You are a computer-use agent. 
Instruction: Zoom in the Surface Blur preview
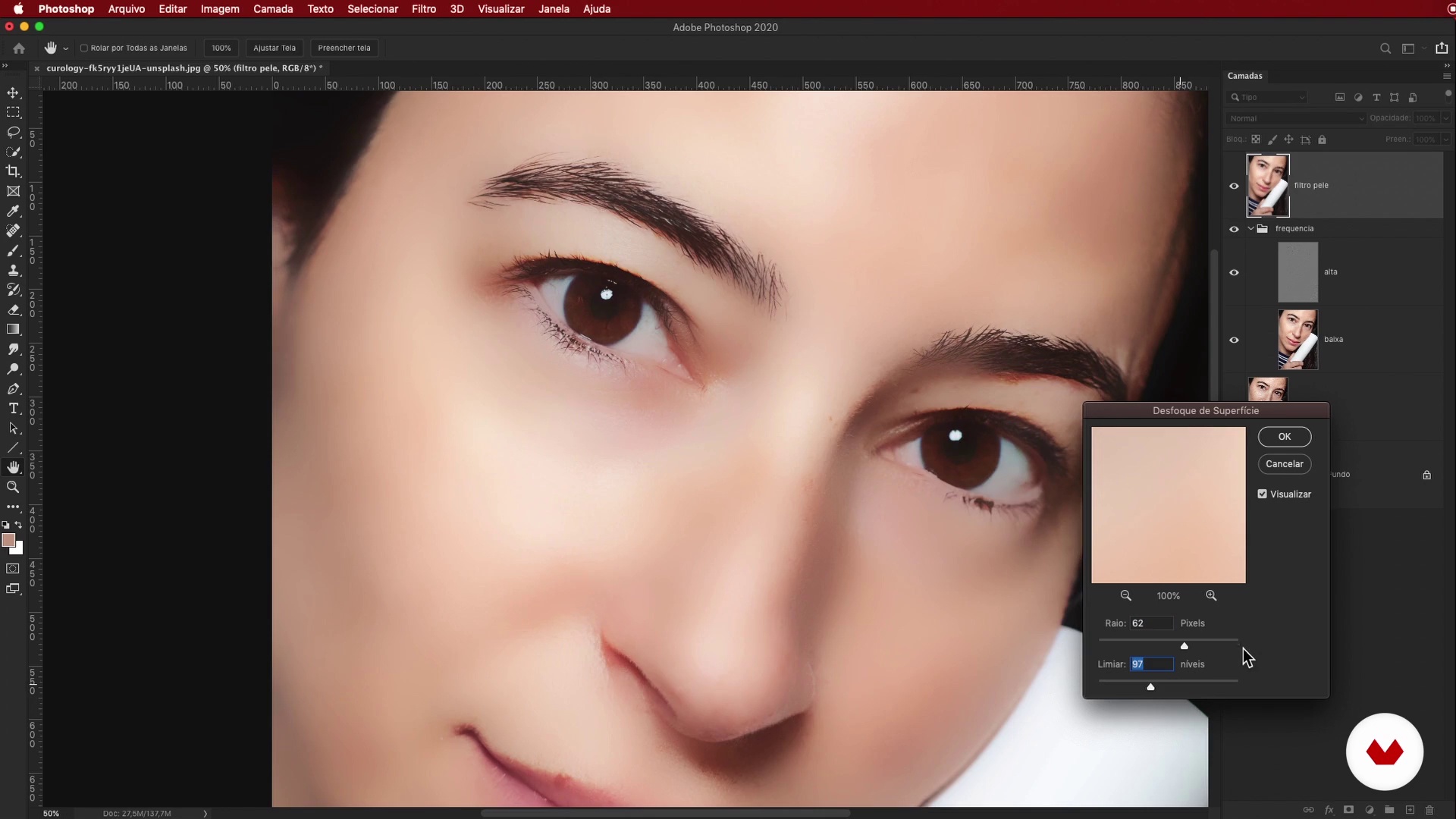point(1211,596)
